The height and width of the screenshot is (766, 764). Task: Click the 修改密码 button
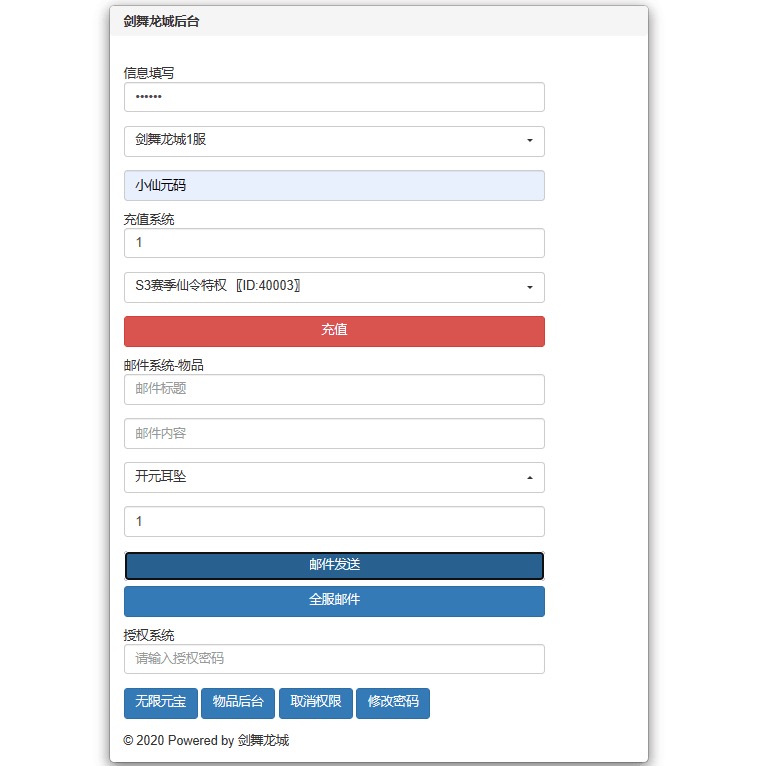click(x=393, y=703)
